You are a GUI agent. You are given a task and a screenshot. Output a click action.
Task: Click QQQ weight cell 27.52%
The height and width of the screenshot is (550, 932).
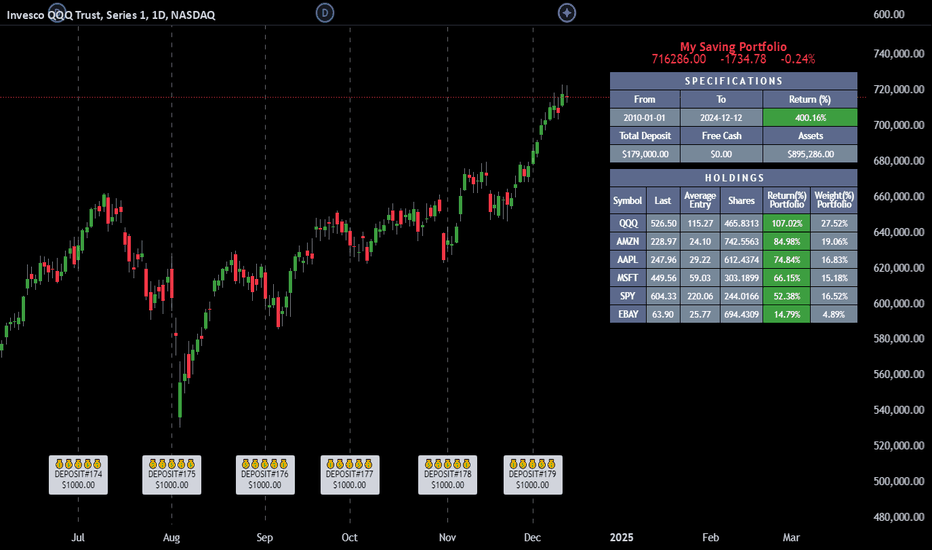coord(834,224)
